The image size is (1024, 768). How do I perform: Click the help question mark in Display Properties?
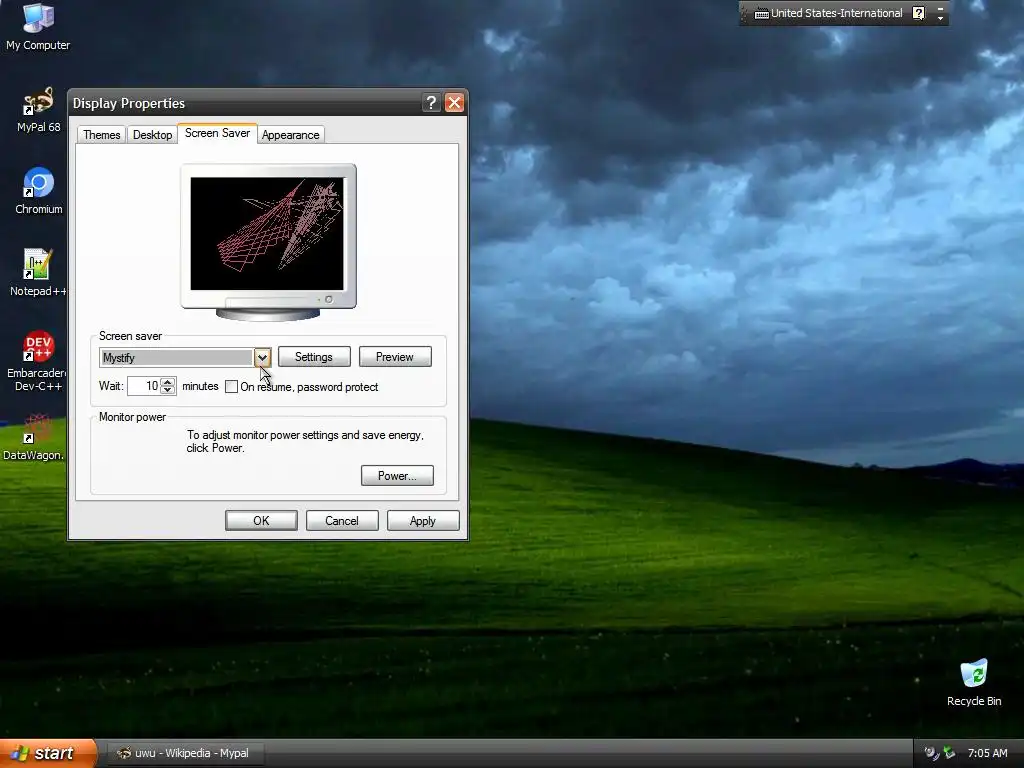(x=431, y=103)
